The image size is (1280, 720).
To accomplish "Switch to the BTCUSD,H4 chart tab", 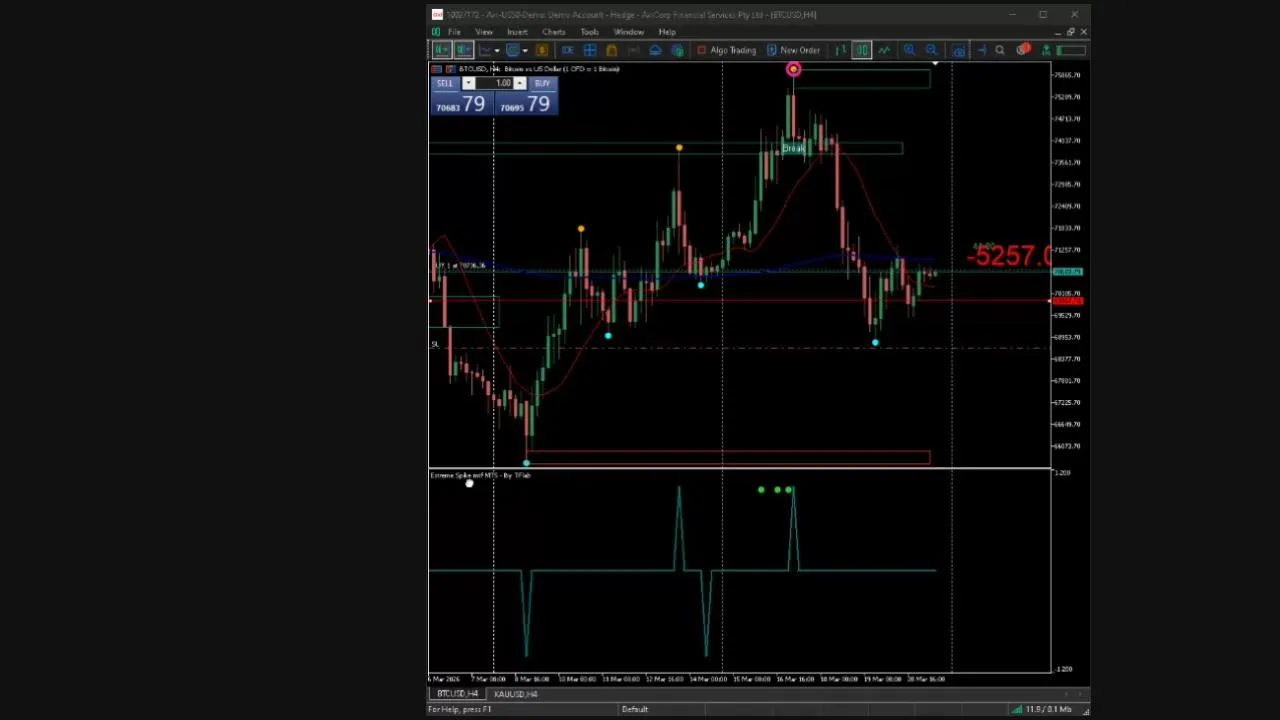I will (x=457, y=694).
